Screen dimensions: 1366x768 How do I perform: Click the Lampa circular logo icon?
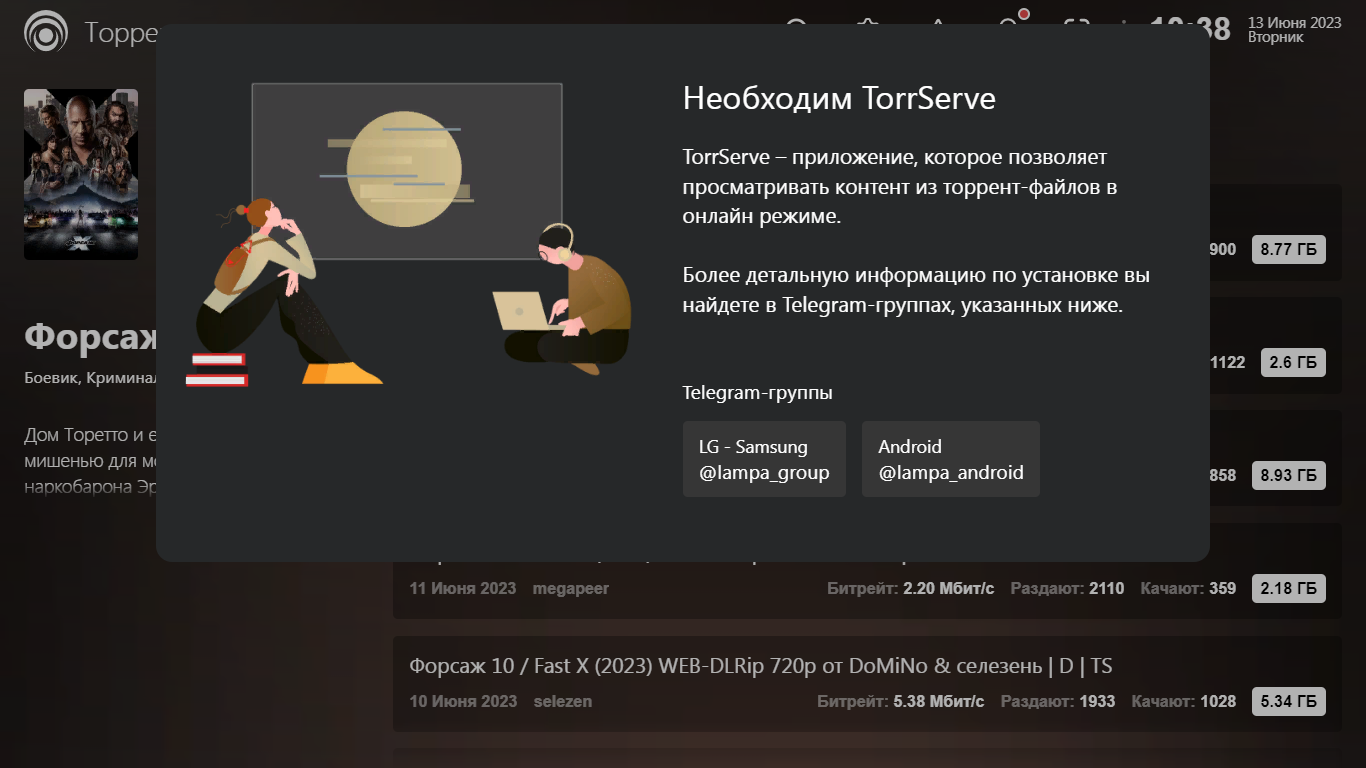(x=46, y=31)
